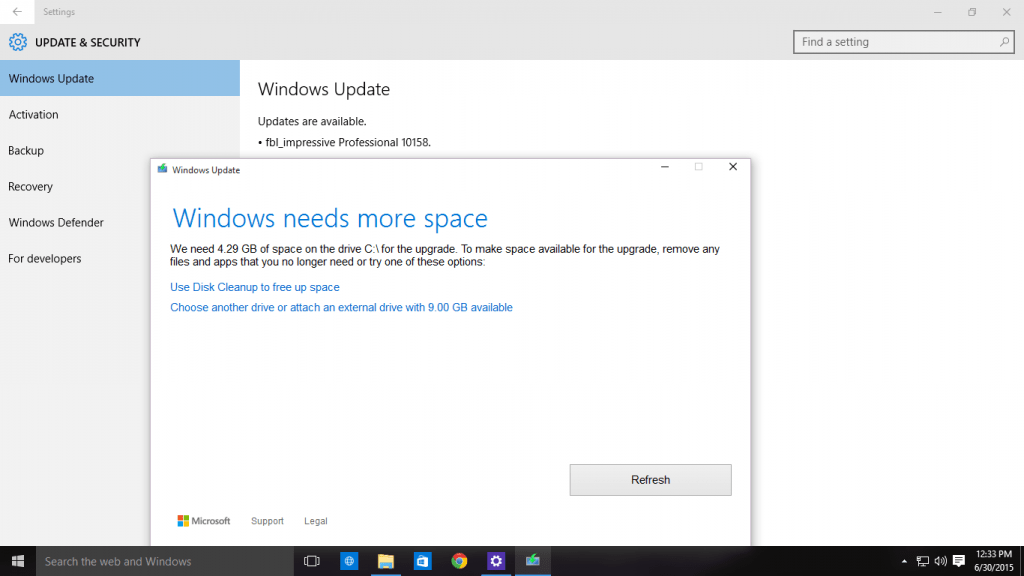The image size is (1024, 576).
Task: Open the volume control tray icon
Action: point(940,561)
